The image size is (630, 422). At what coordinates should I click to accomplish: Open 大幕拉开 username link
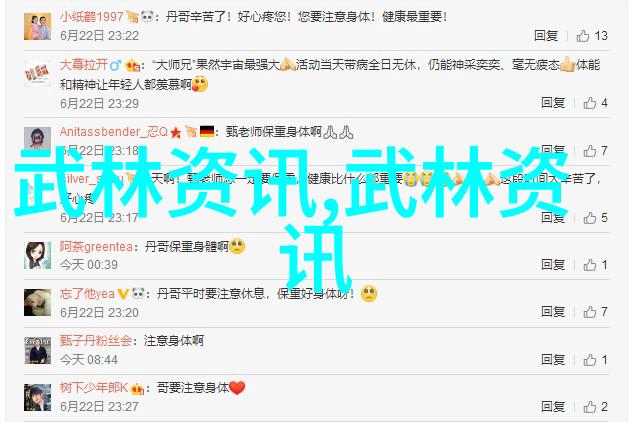pyautogui.click(x=84, y=64)
